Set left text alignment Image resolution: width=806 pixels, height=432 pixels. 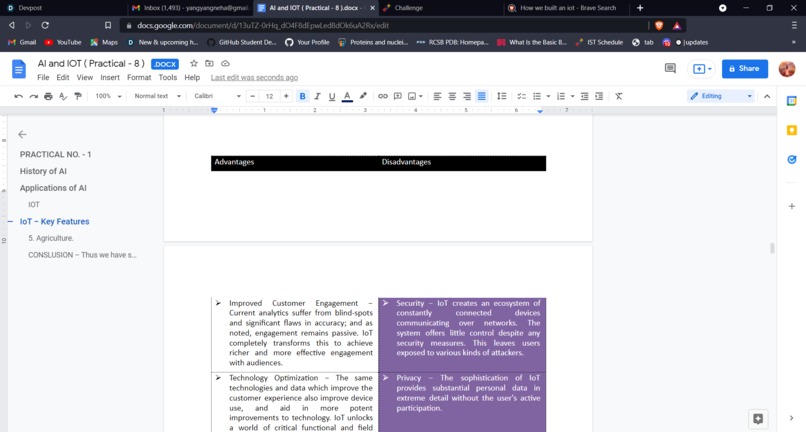coord(437,96)
